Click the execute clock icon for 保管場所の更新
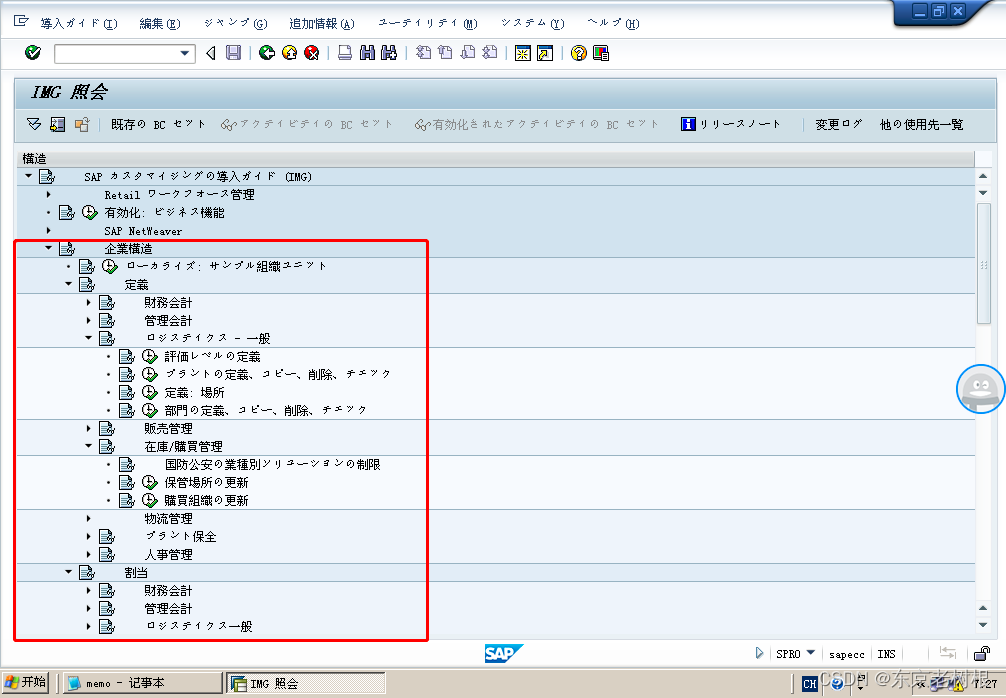The height and width of the screenshot is (698, 1006). [149, 482]
